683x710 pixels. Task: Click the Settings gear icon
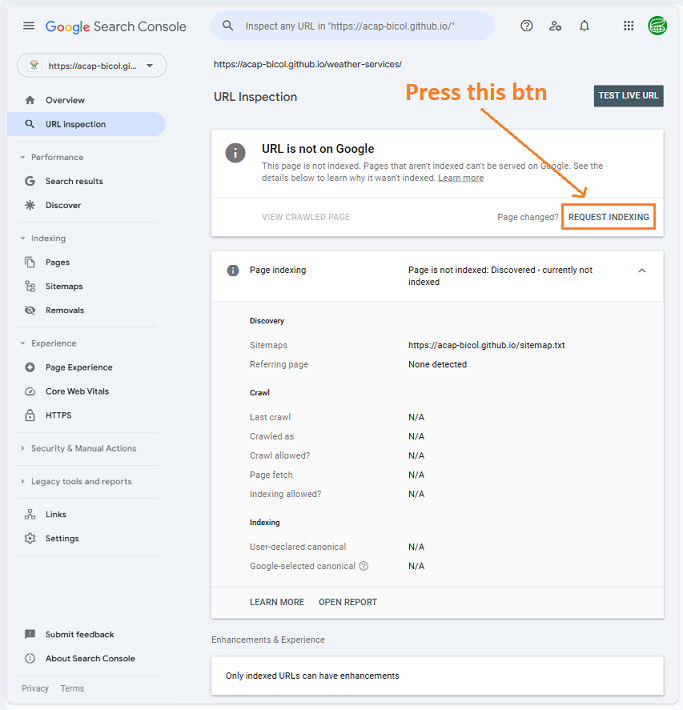30,538
